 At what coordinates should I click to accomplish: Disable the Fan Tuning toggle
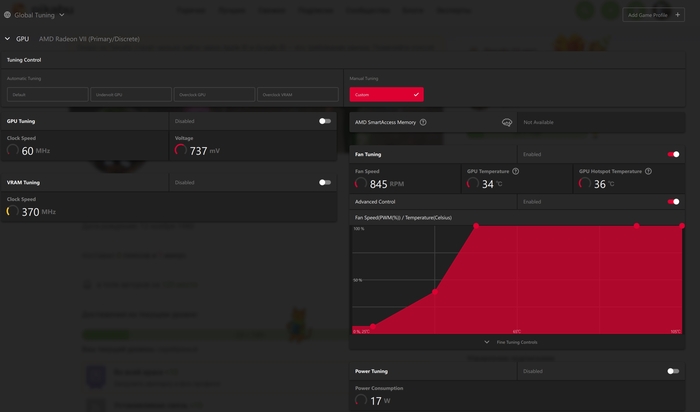(x=673, y=154)
